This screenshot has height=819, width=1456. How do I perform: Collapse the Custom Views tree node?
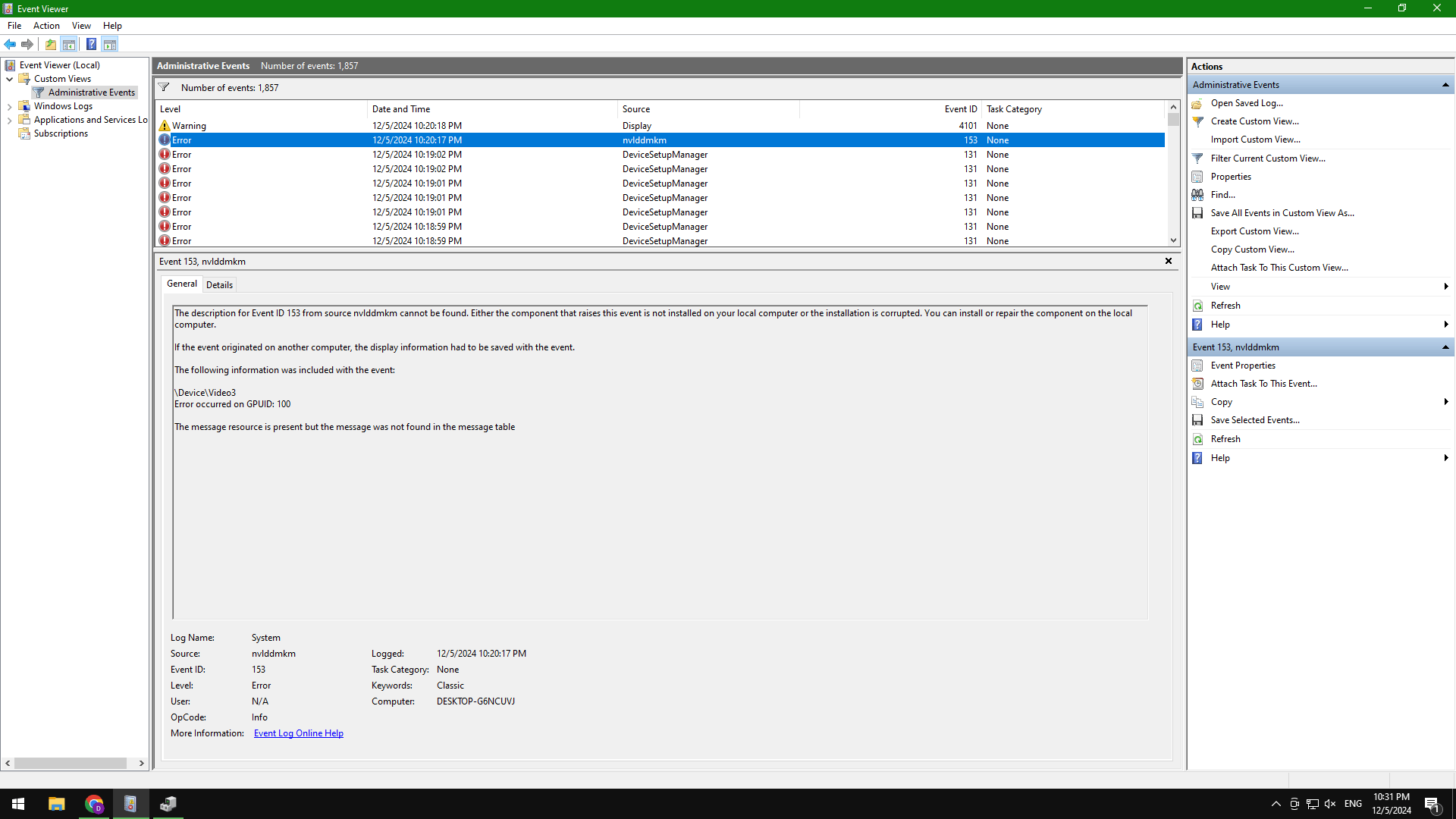(x=9, y=79)
